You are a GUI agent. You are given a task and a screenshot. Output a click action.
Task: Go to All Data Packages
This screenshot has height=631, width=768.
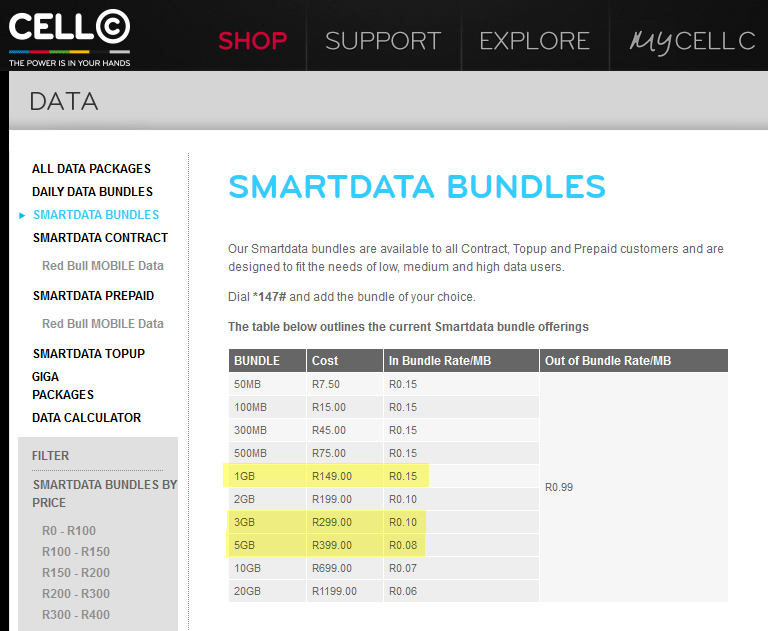92,169
